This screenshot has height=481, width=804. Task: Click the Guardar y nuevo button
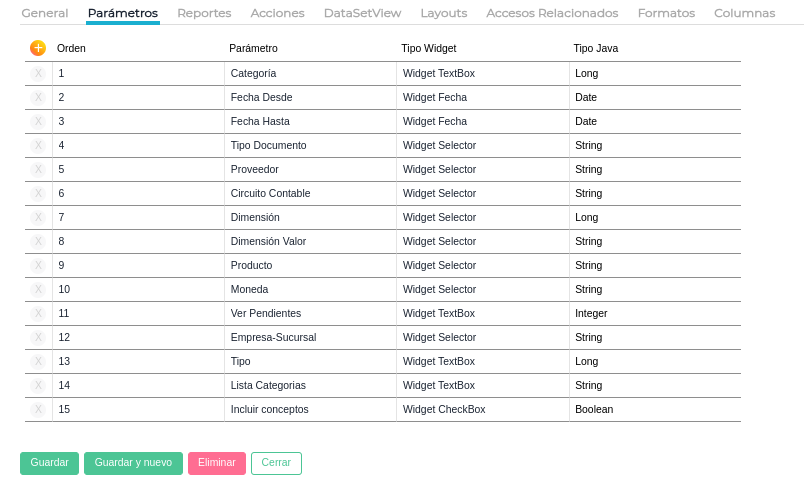[x=133, y=463]
